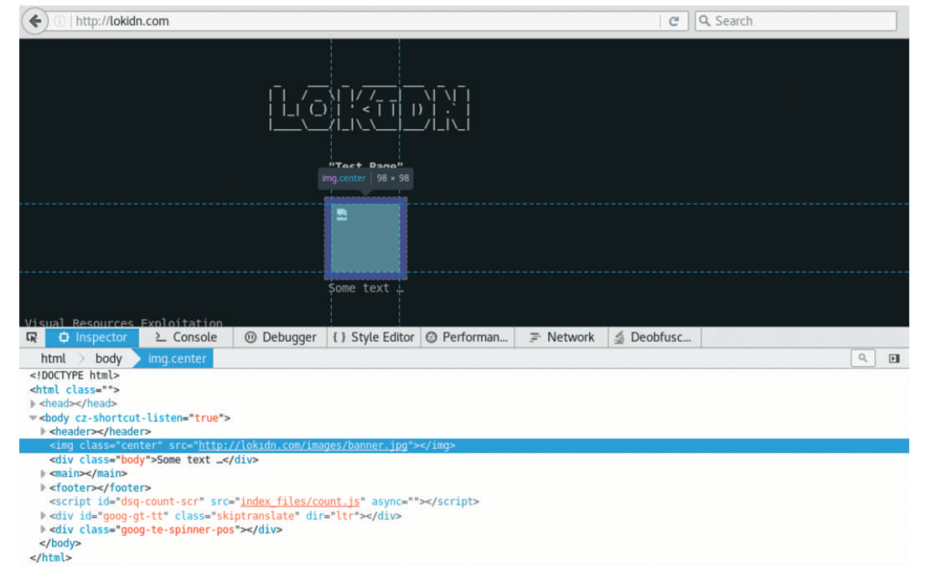The height and width of the screenshot is (577, 935).
Task: Click the img.center 98 × 98 tooltip
Action: coord(366,178)
